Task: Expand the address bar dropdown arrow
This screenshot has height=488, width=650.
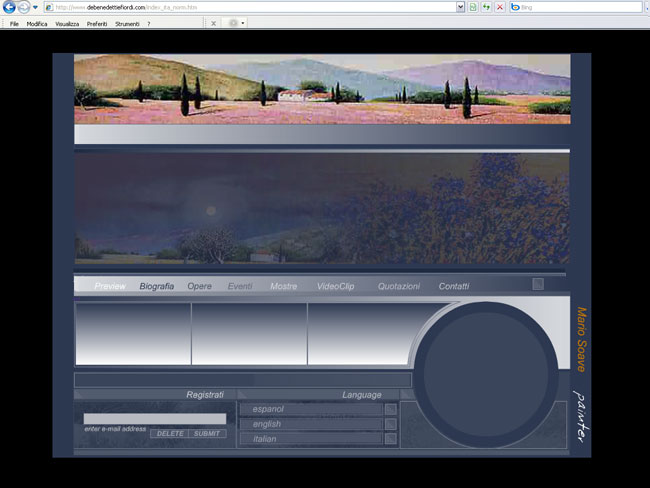Action: pyautogui.click(x=460, y=7)
